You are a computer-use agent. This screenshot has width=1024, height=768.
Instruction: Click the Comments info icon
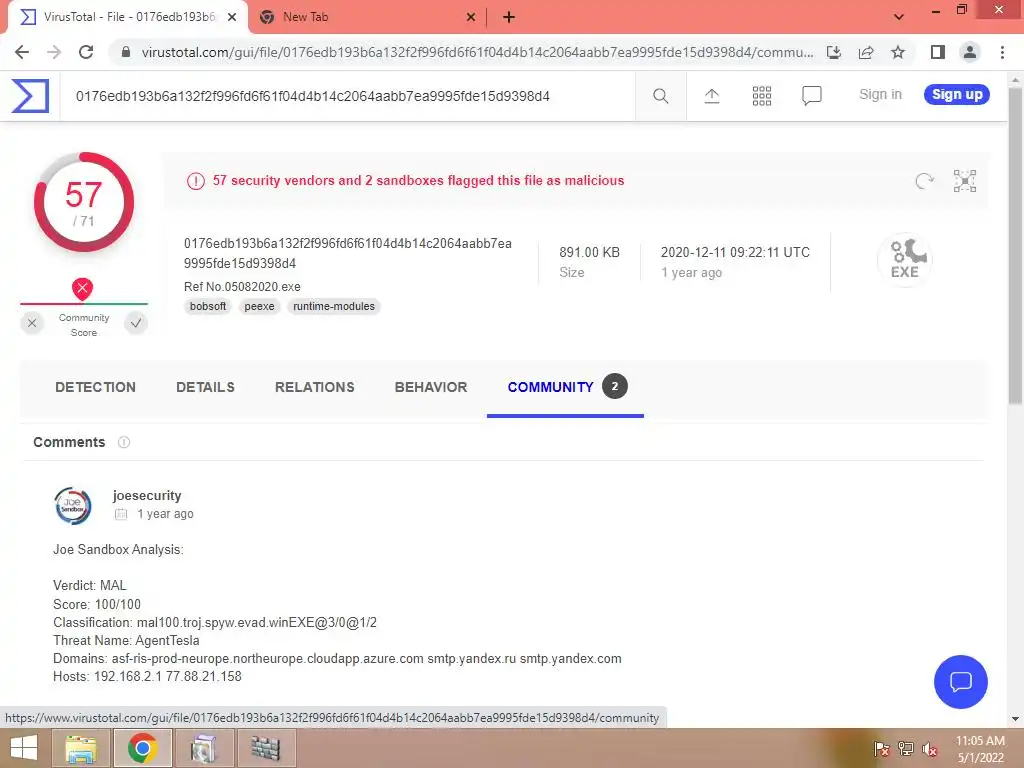[x=123, y=442]
